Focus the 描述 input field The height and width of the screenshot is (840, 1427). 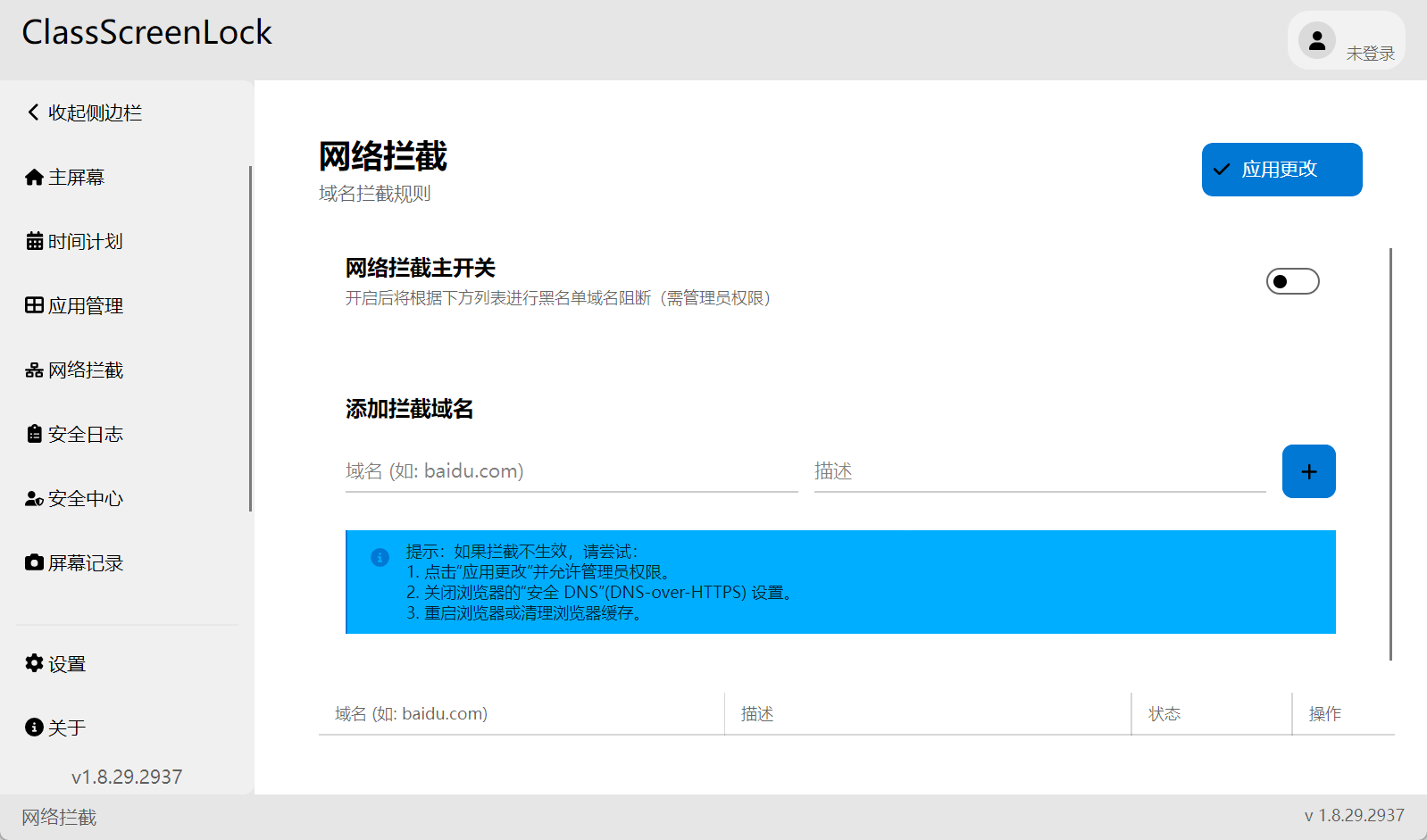click(x=1039, y=471)
